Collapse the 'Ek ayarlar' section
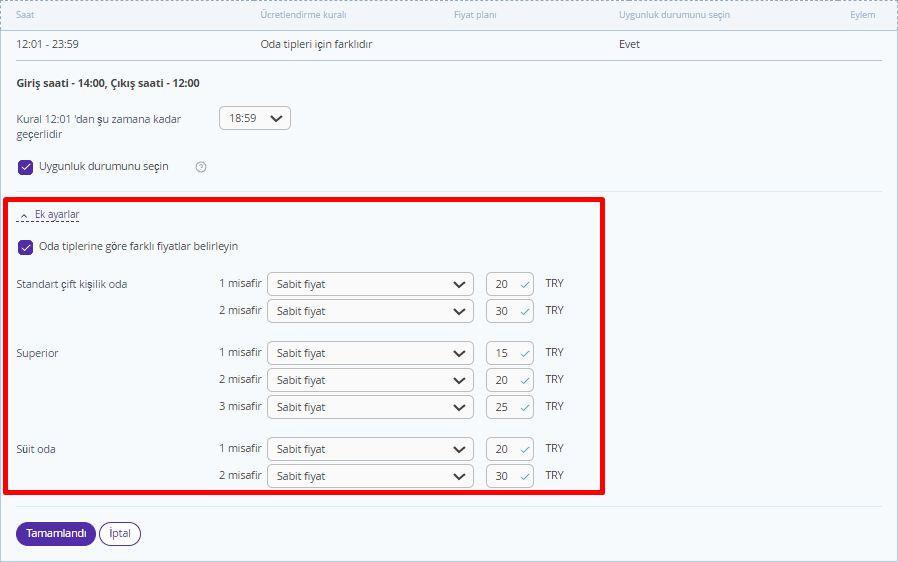Screen dimensions: 898x562 pyautogui.click(x=48, y=214)
